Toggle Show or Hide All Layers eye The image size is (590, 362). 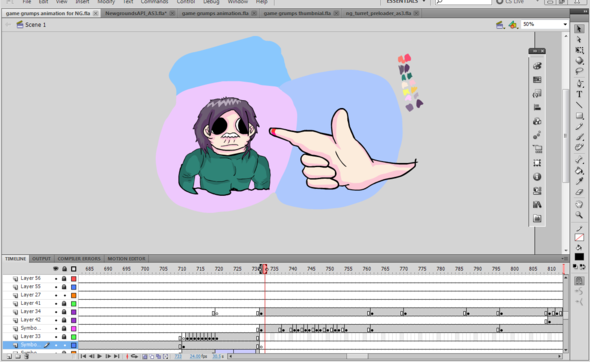coord(56,269)
